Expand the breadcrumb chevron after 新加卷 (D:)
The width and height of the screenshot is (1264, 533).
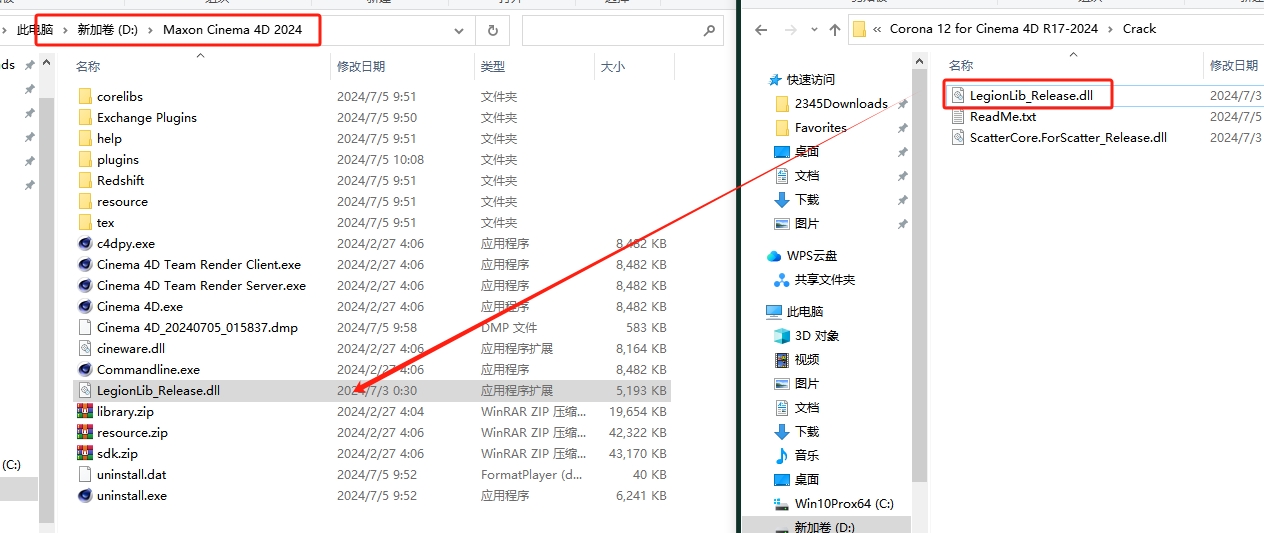coord(151,30)
